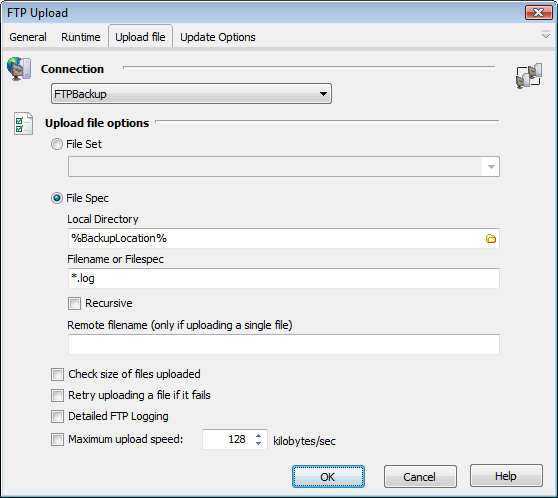Increase maximum upload speed value
Screen dimensions: 558x498
point(258,435)
